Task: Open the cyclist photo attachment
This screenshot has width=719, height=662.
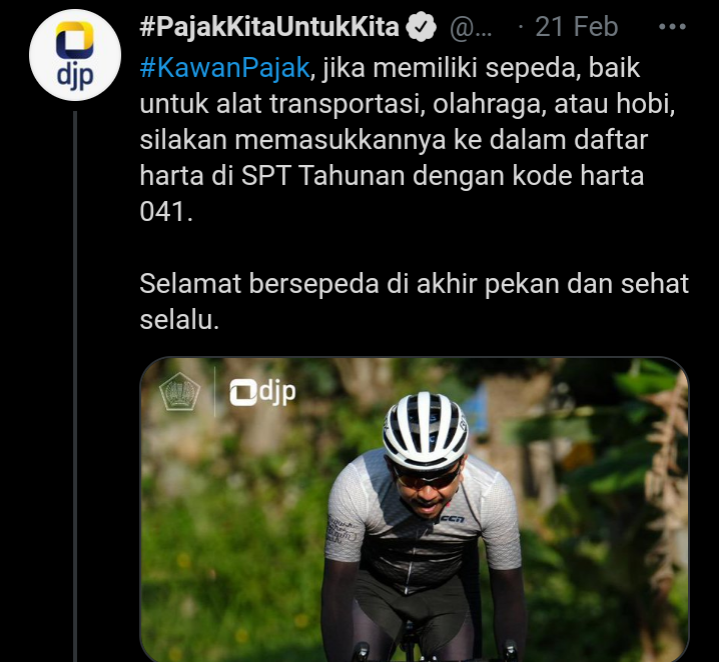Action: [x=415, y=509]
